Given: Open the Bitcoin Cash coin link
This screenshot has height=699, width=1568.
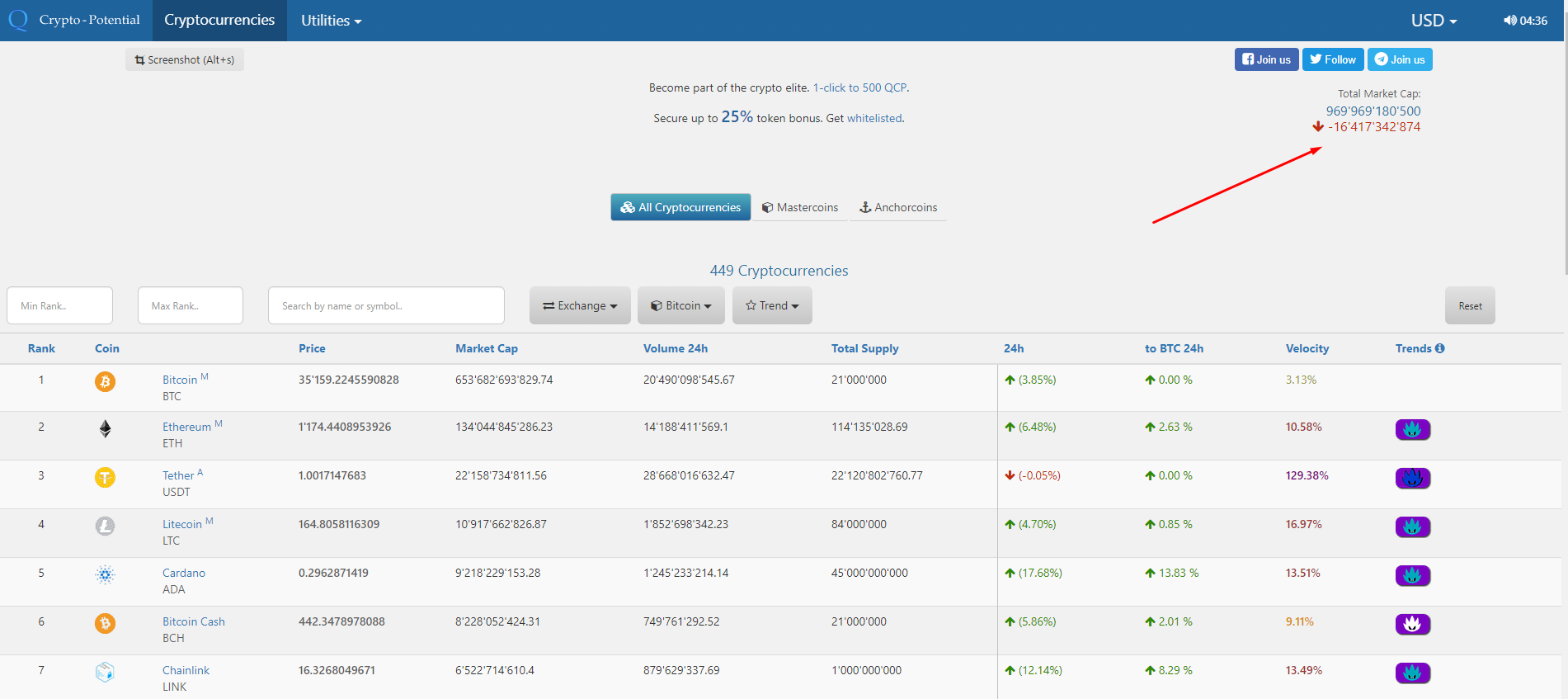Looking at the screenshot, I should (x=194, y=621).
